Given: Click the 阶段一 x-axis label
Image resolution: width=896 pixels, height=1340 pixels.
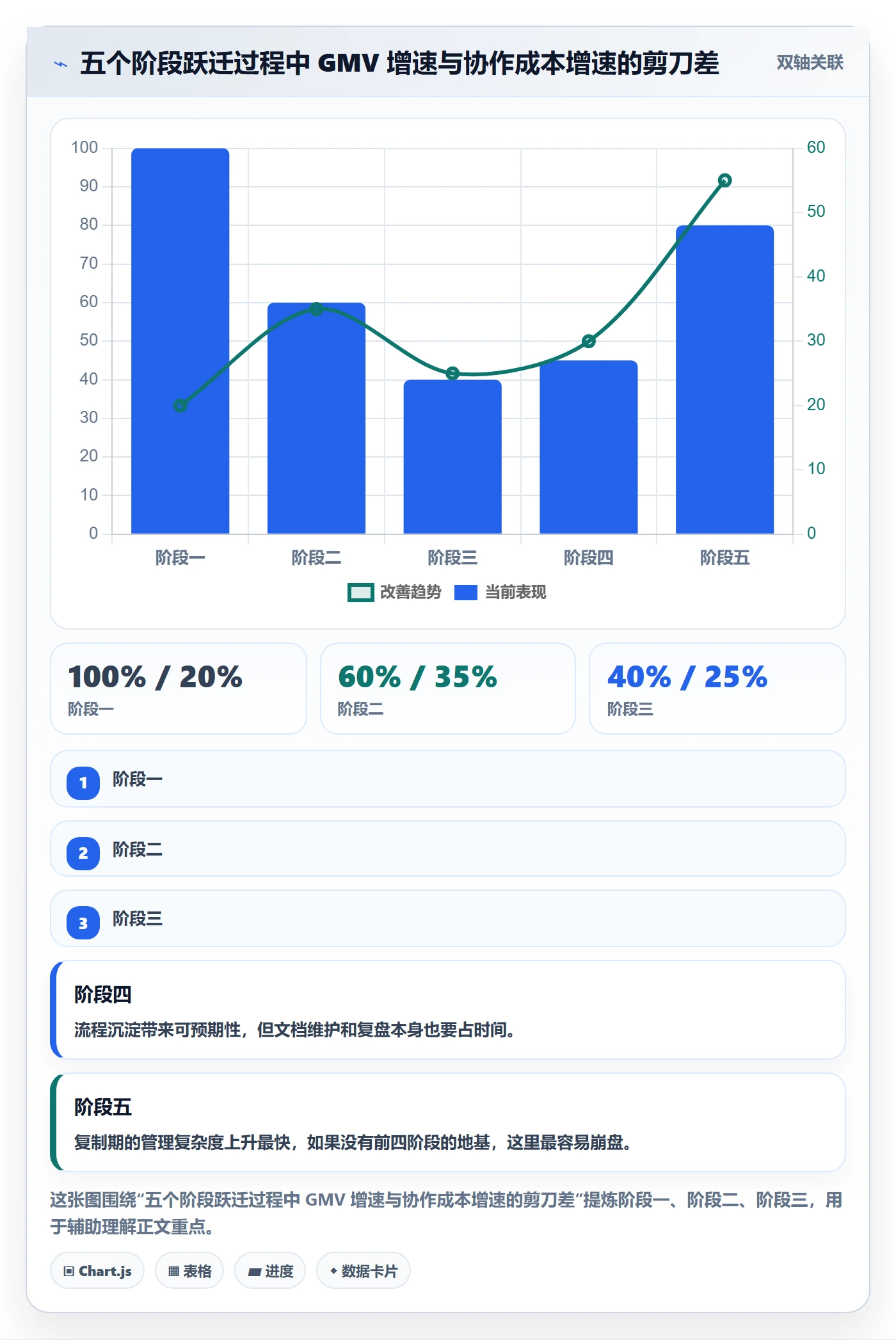Looking at the screenshot, I should coord(180,558).
